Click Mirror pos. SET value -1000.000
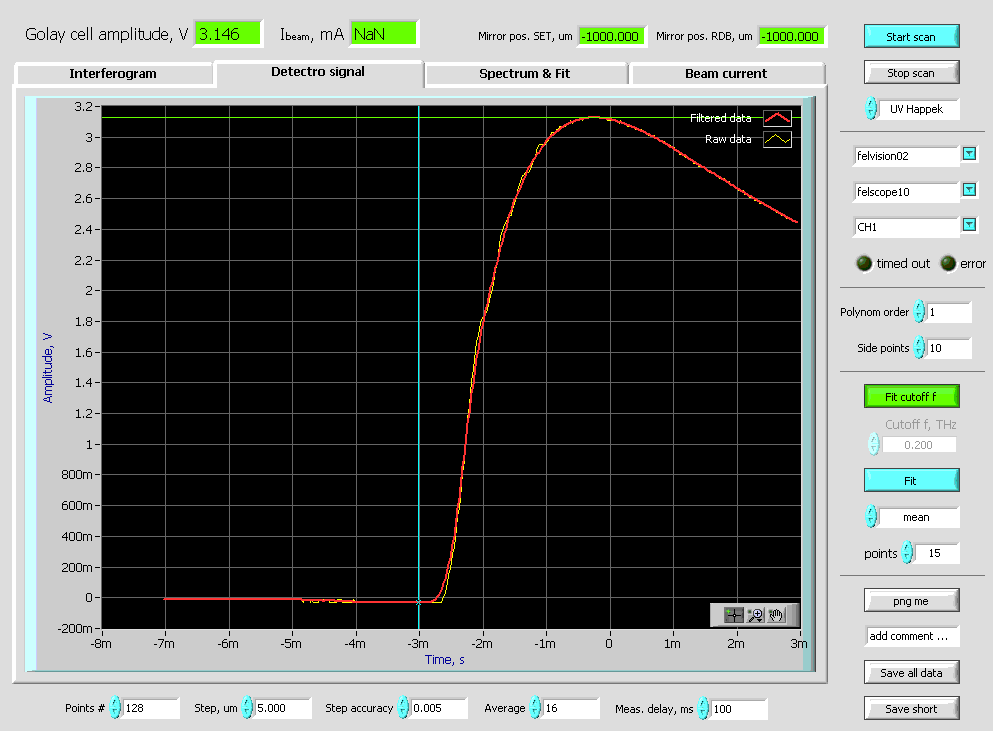 click(x=610, y=37)
